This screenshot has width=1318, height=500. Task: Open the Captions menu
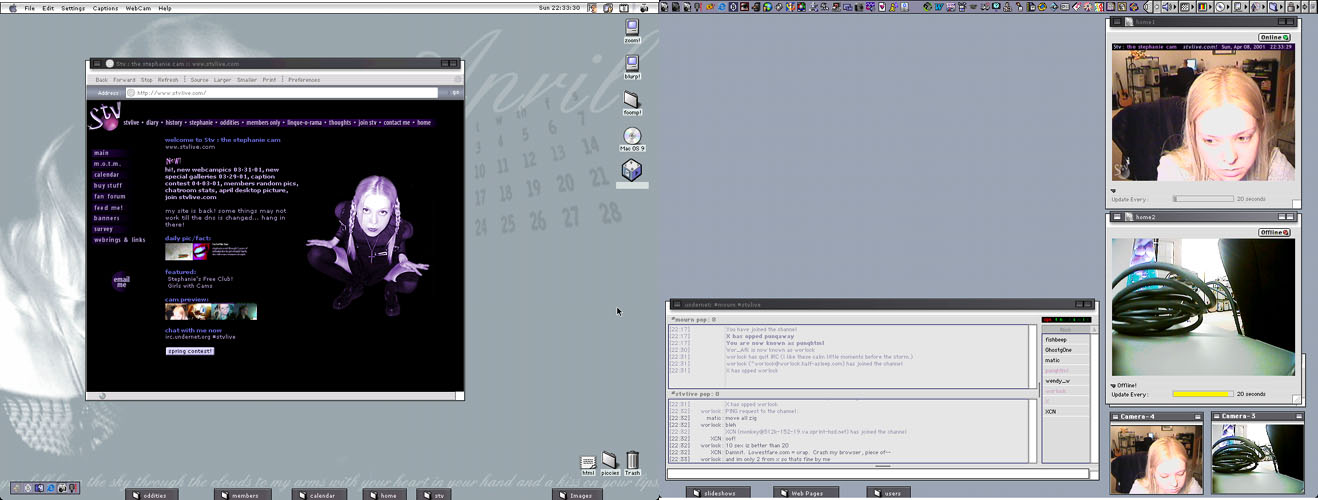(105, 8)
